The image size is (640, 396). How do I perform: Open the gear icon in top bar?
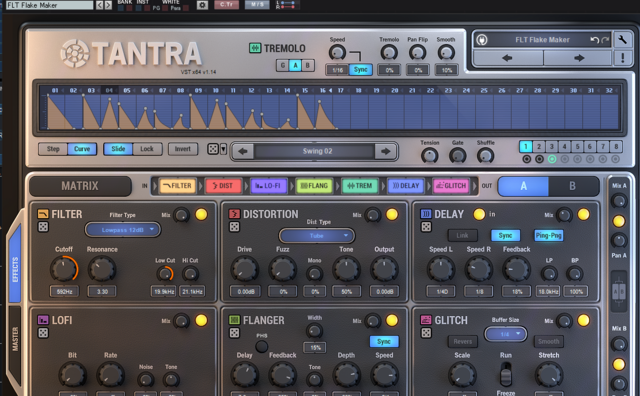click(202, 5)
